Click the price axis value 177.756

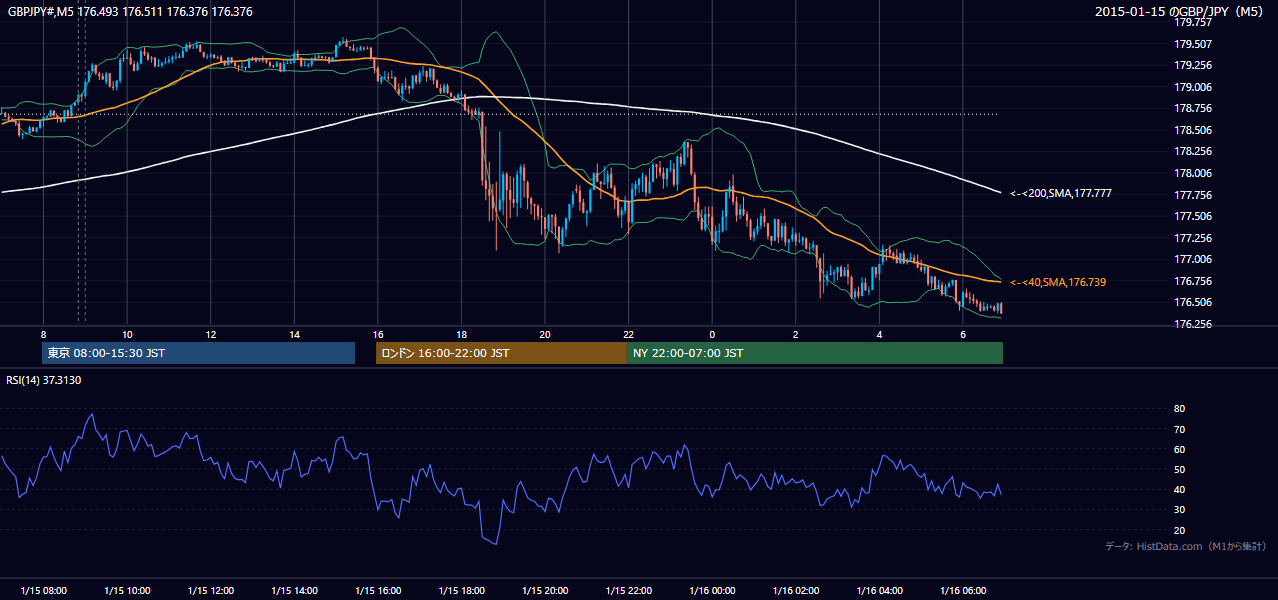[1195, 195]
